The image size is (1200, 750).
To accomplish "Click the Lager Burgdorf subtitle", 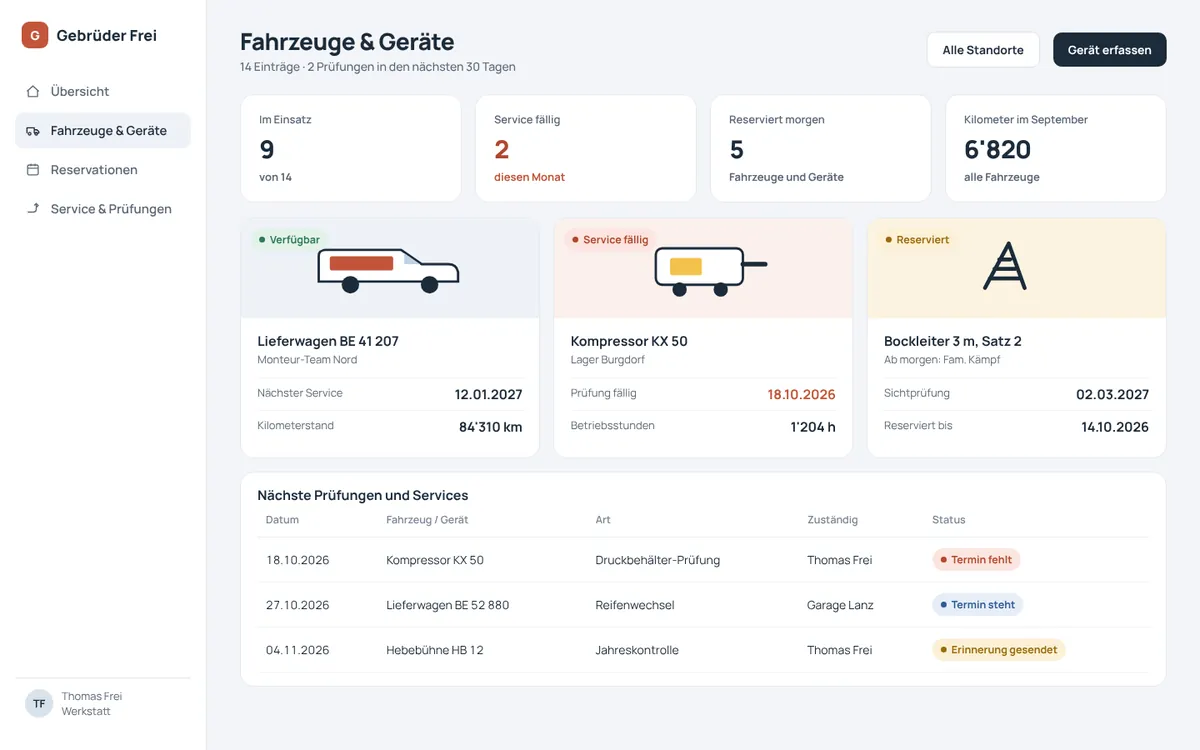I will 607,360.
